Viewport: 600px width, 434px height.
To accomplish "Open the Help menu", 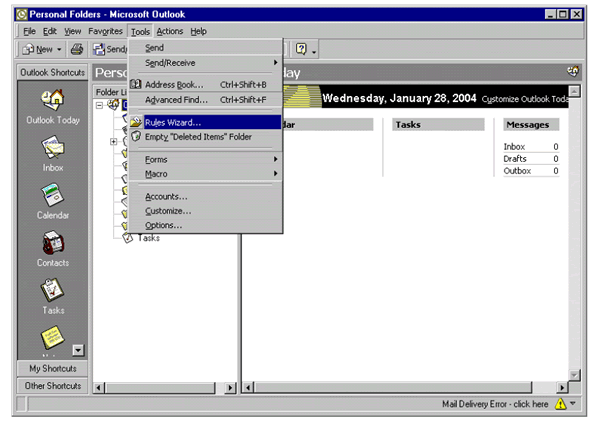I will 199,31.
